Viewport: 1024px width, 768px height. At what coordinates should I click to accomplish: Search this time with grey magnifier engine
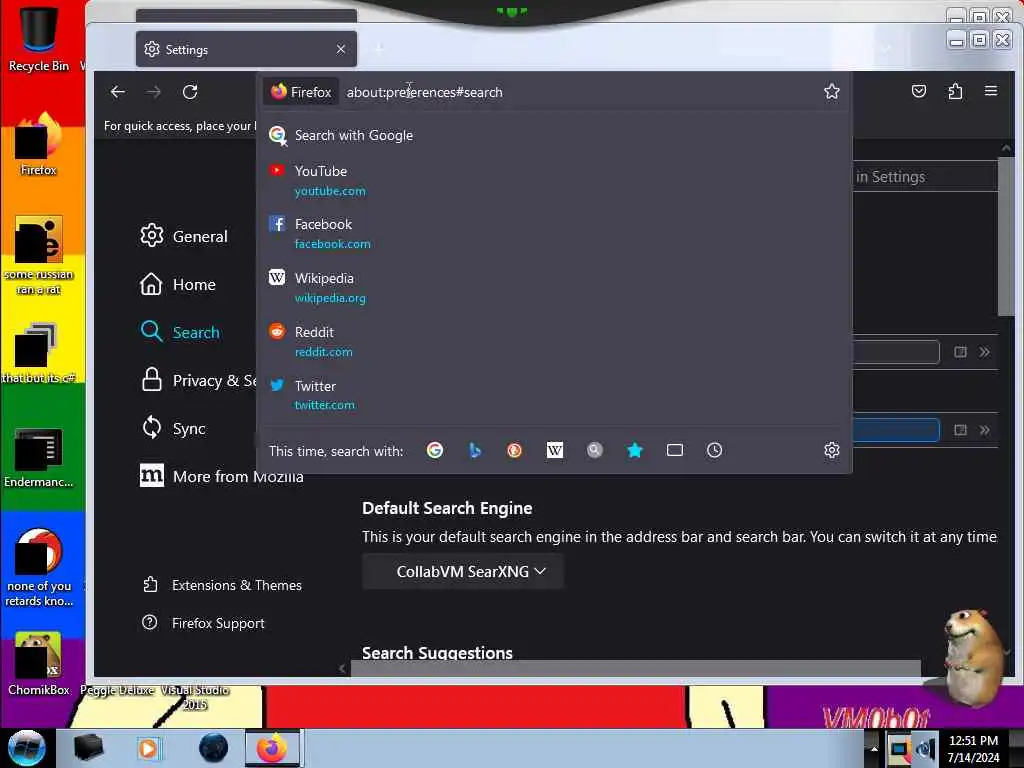594,450
